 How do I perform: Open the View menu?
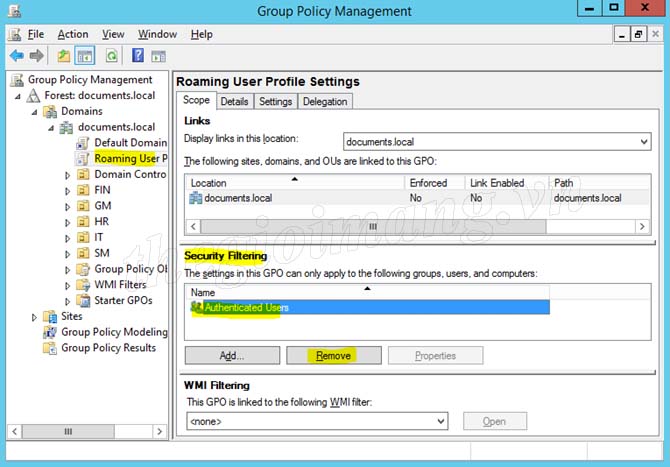tap(113, 34)
